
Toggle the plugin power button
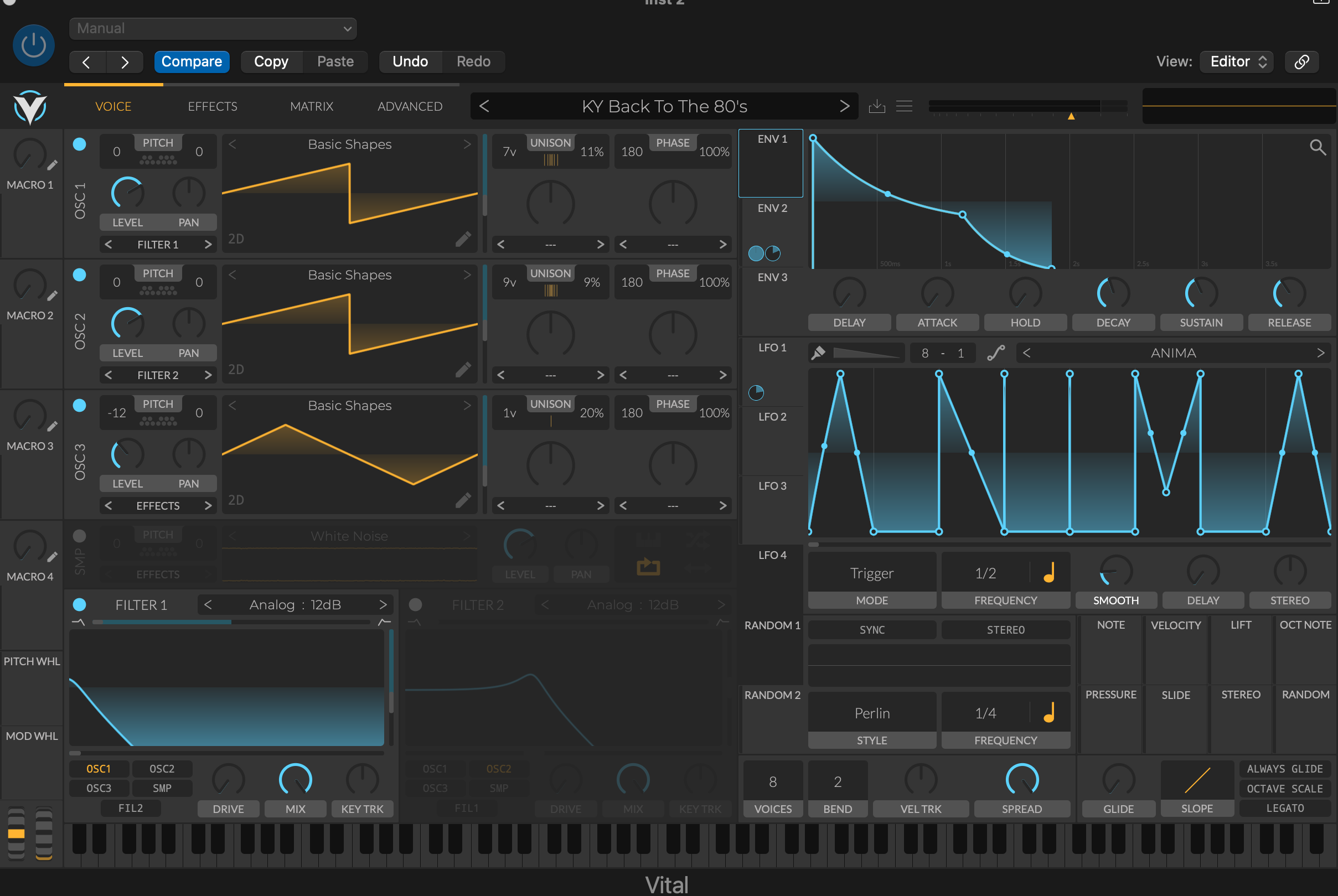click(x=34, y=45)
